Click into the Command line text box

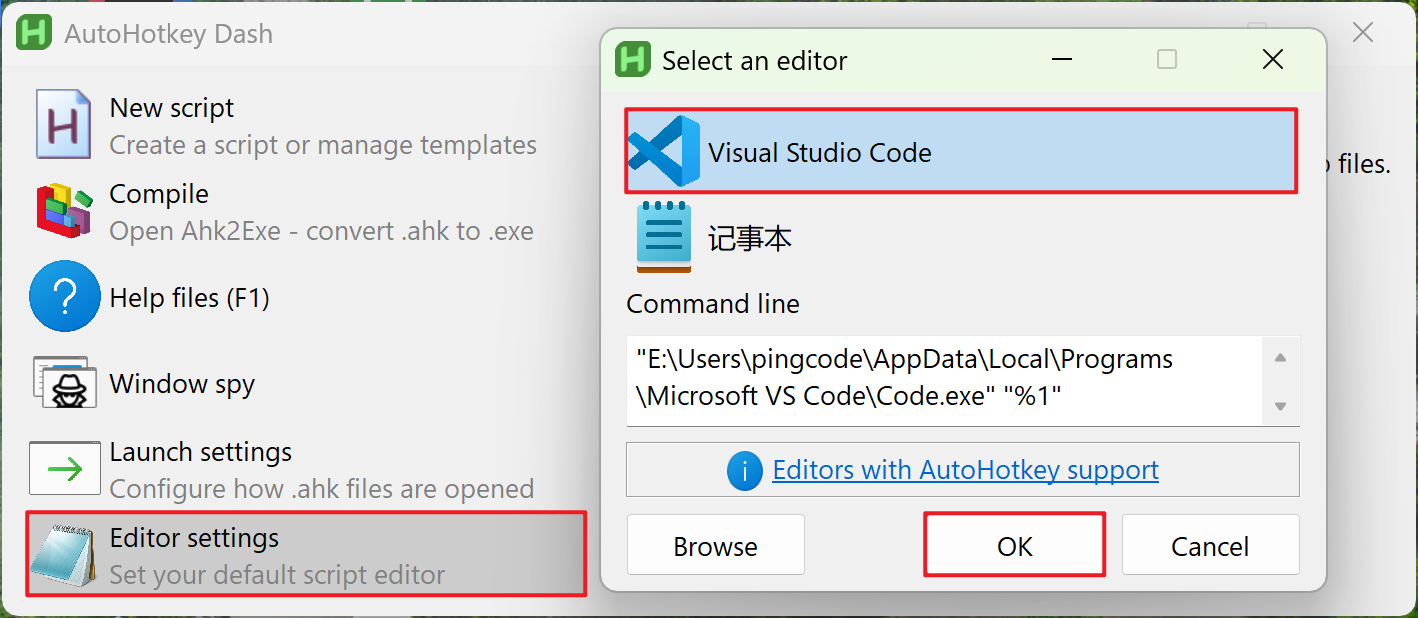pyautogui.click(x=945, y=381)
